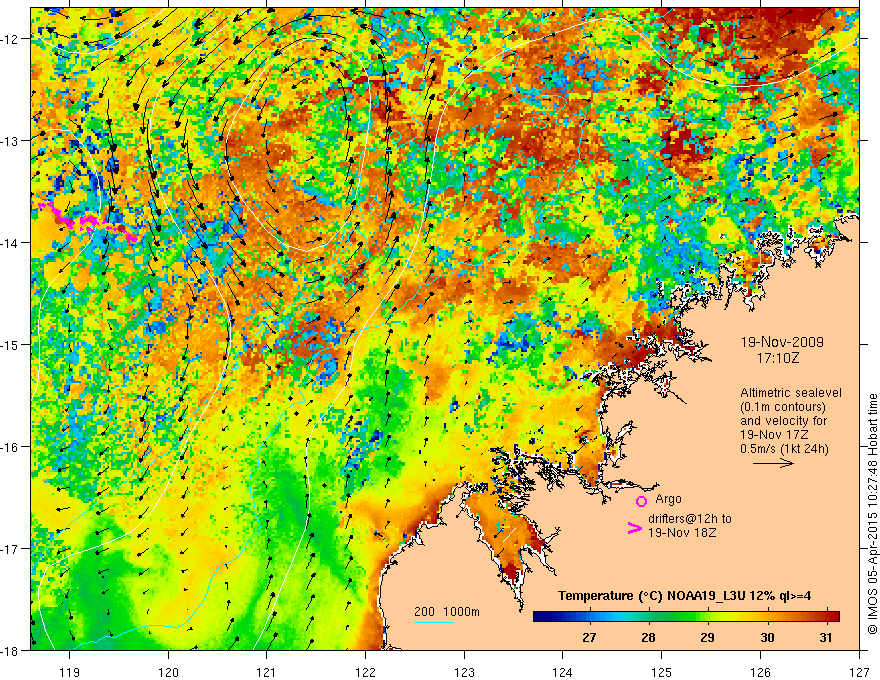The image size is (880, 680).
Task: Click the 'Temperature (°C) NOAA19_L3U 12% ql>=4' title
Action: coord(684,596)
